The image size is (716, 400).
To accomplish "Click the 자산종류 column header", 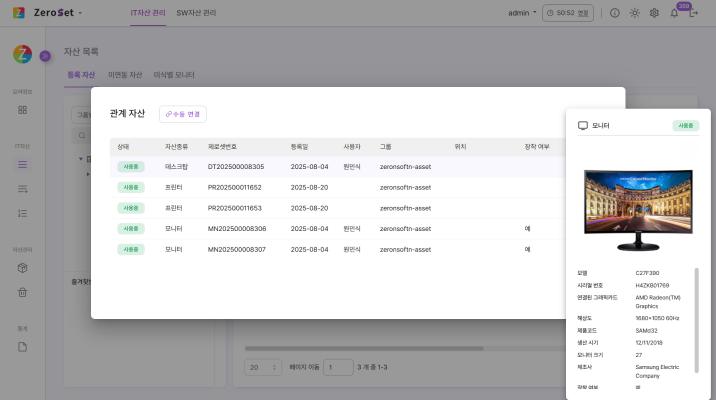I will click(176, 147).
